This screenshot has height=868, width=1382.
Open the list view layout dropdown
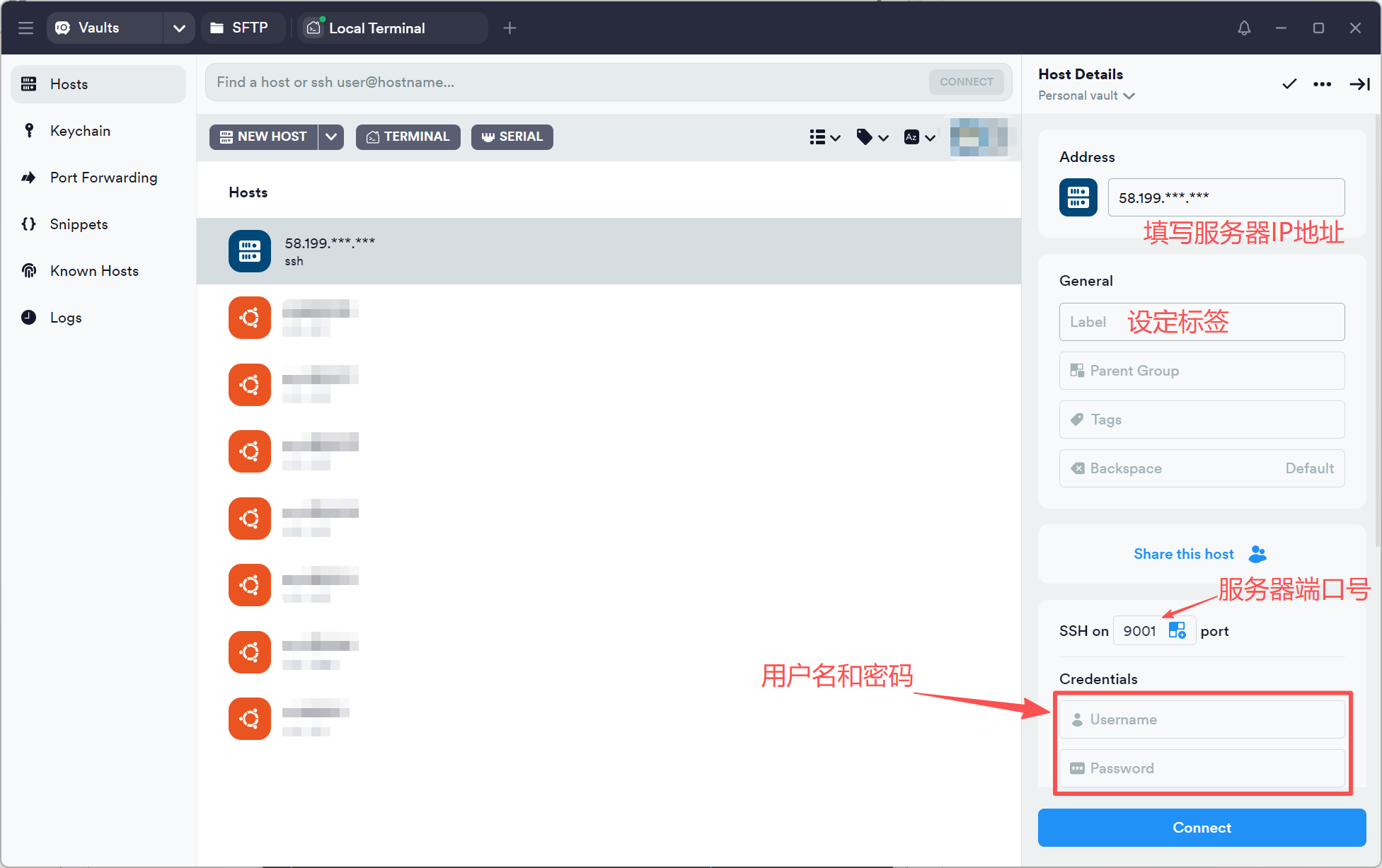pyautogui.click(x=824, y=137)
